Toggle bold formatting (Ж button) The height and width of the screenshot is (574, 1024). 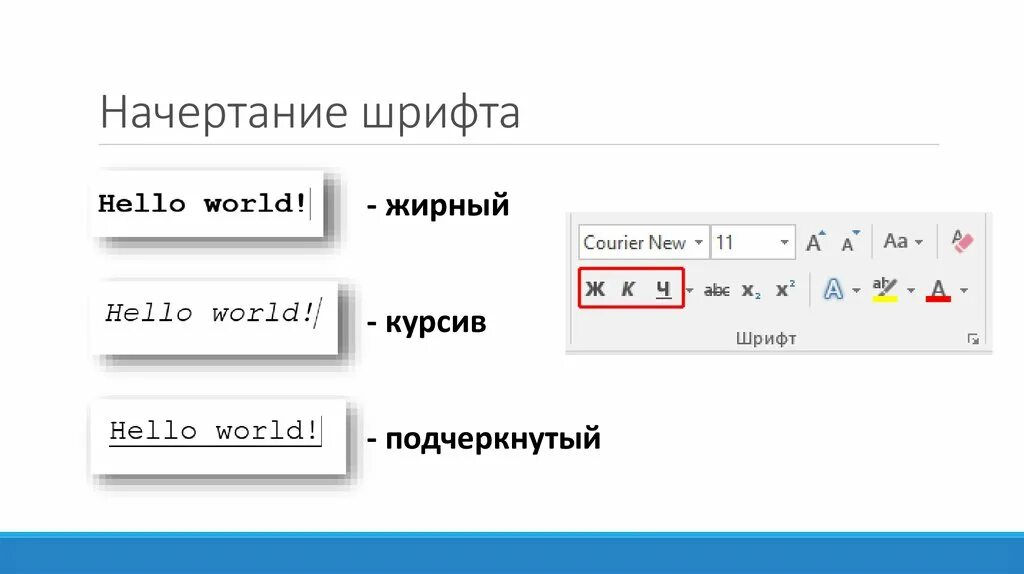595,289
